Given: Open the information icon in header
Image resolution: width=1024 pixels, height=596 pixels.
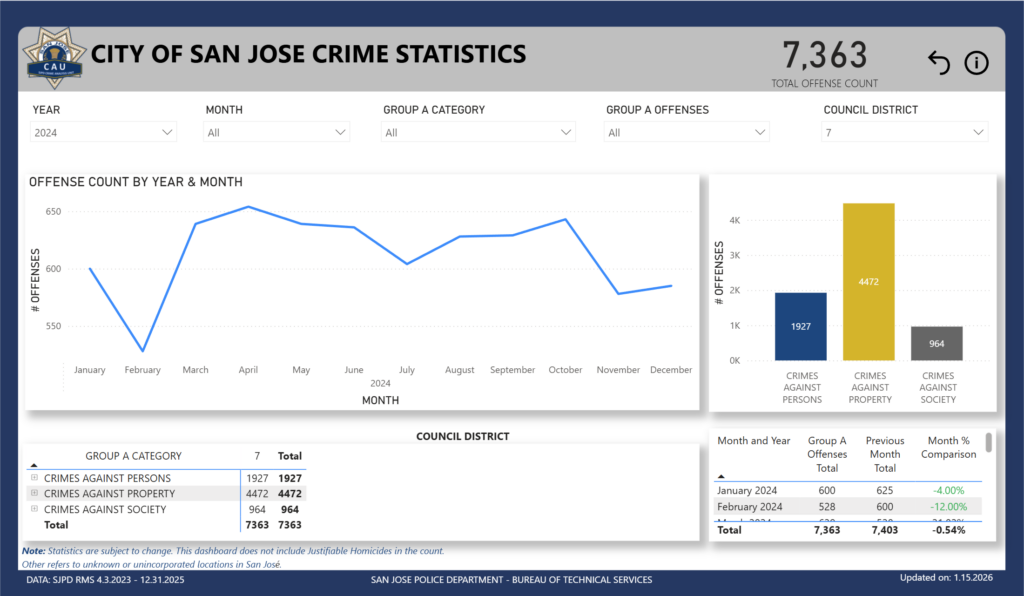Looking at the screenshot, I should 976,63.
